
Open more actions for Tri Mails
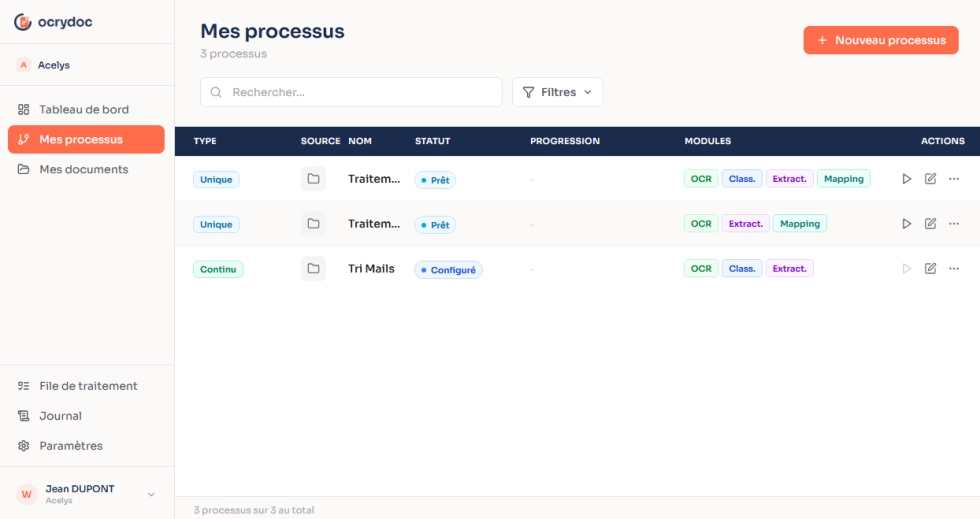pos(954,269)
